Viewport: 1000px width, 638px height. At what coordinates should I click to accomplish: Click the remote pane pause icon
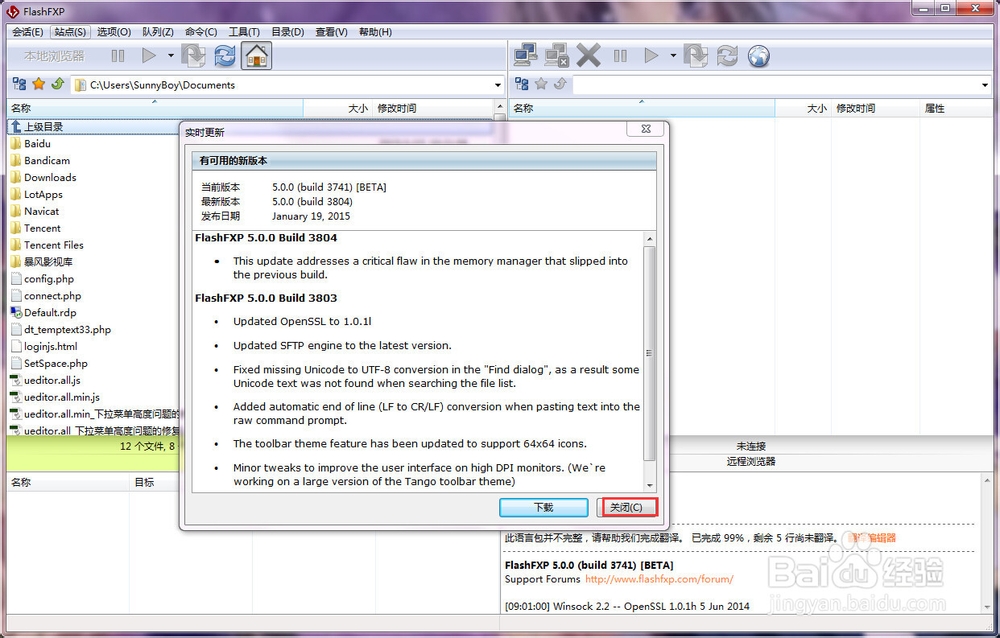click(x=620, y=56)
